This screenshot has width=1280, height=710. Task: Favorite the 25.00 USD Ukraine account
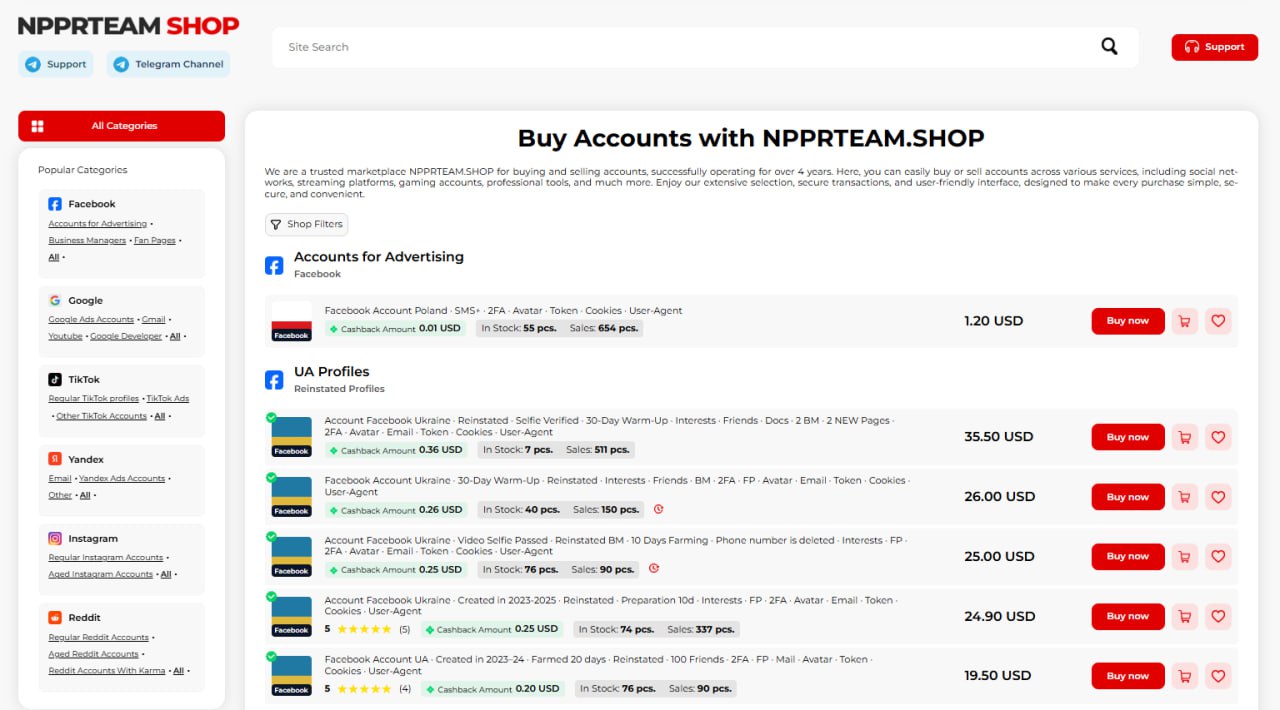point(1217,557)
